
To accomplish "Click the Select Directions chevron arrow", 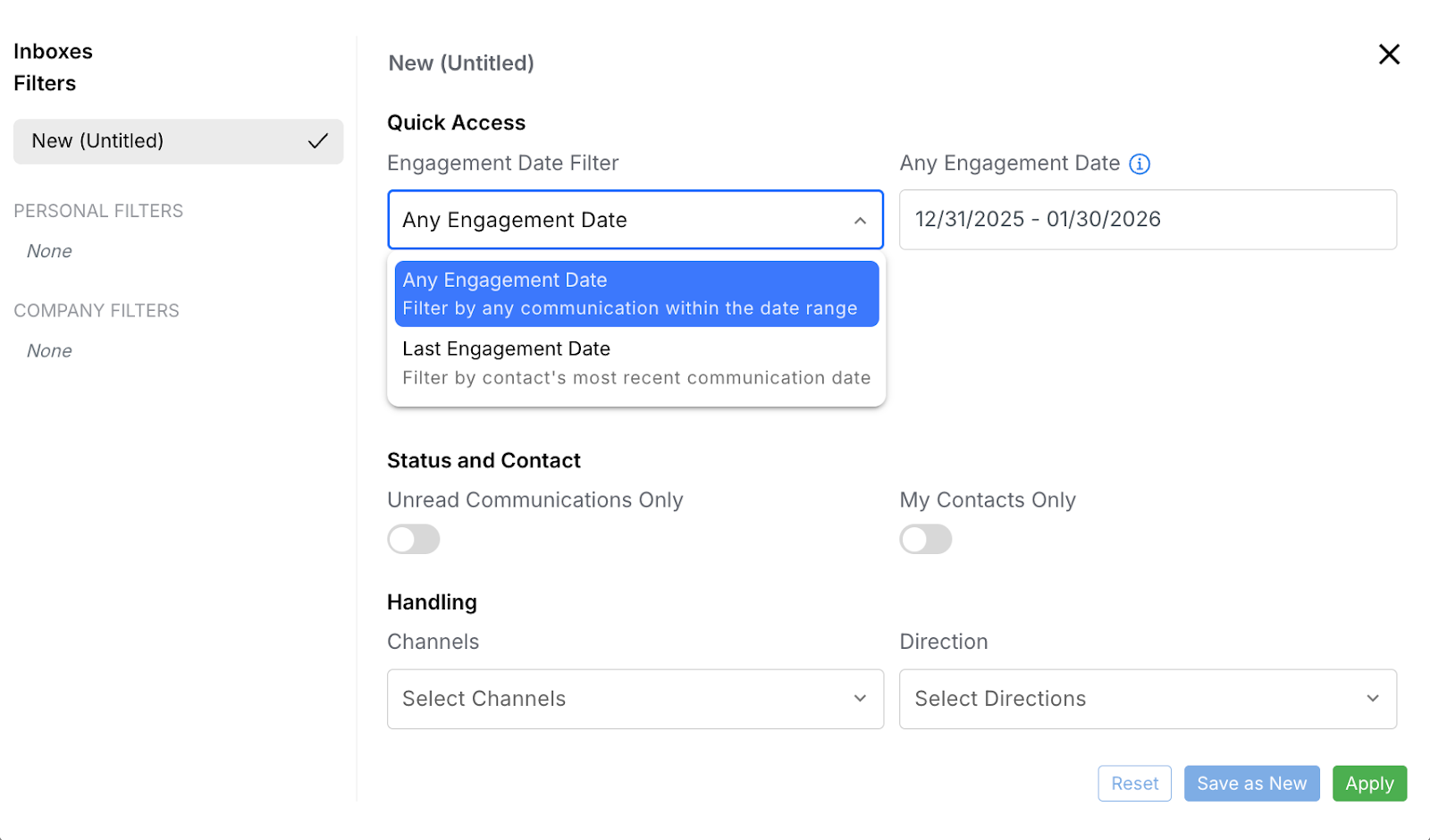I will (1373, 699).
